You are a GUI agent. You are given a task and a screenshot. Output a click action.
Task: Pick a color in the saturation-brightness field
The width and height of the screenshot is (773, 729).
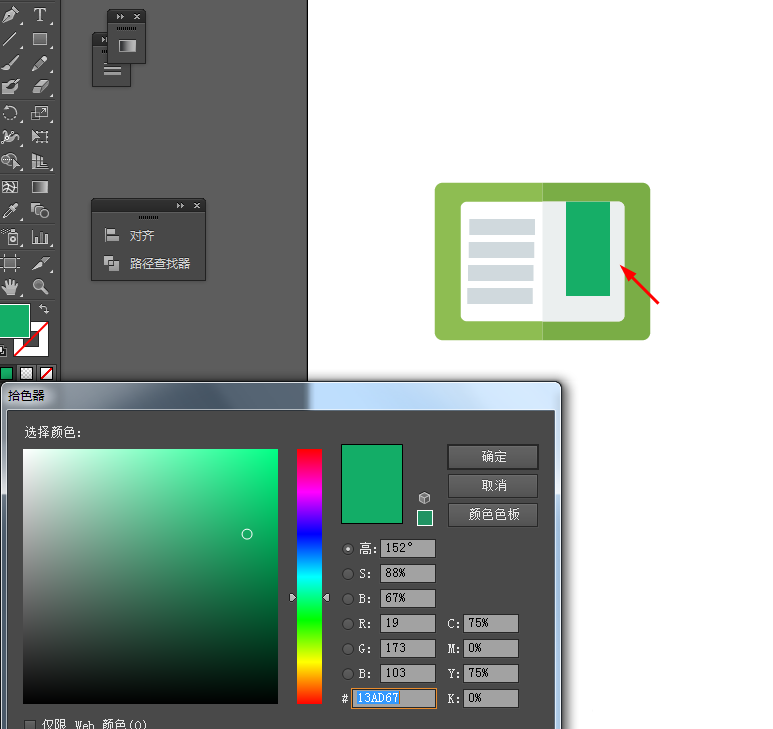click(150, 576)
